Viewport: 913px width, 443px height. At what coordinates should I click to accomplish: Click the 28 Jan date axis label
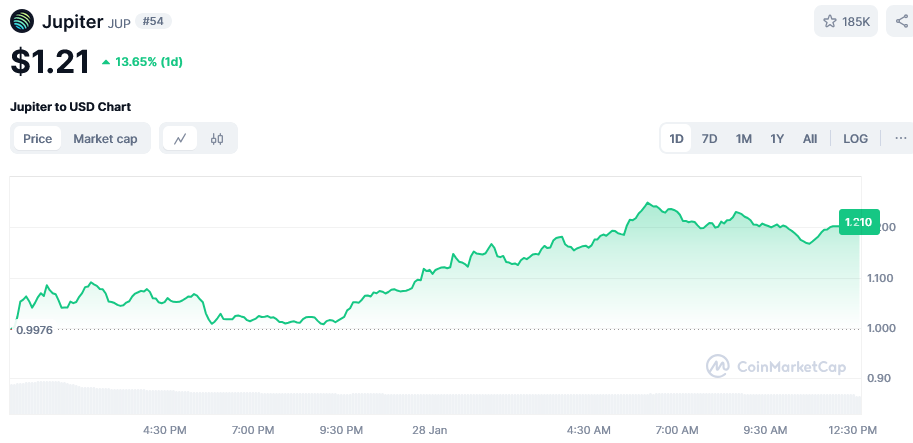point(430,430)
